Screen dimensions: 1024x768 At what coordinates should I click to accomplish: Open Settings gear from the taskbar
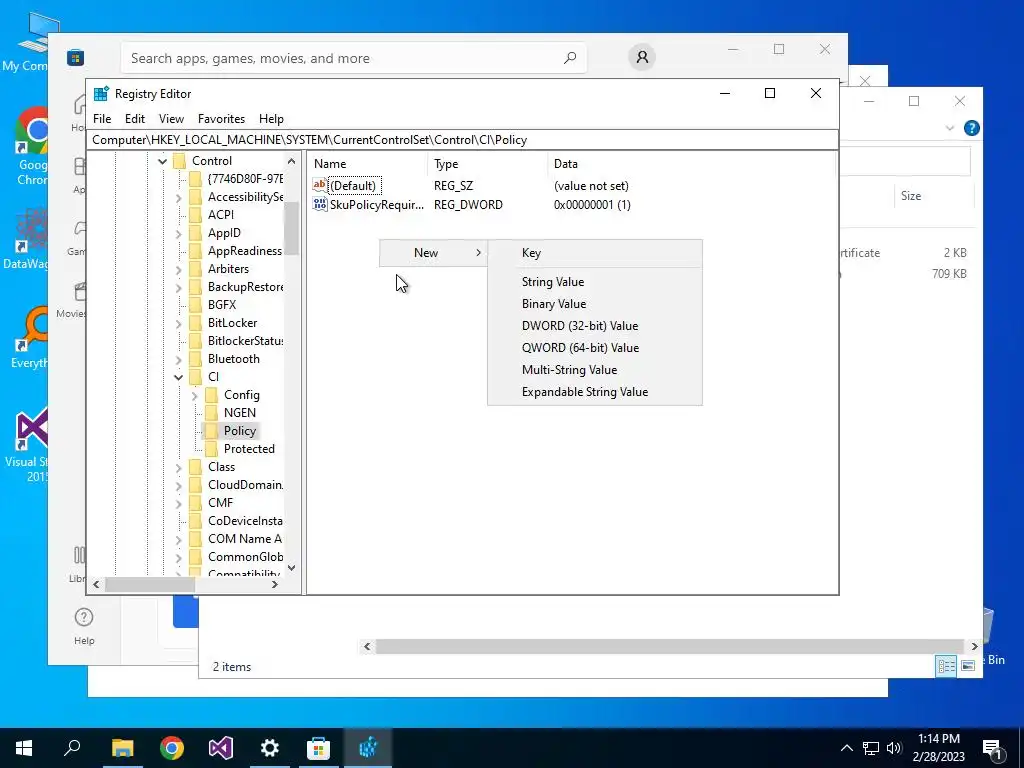click(x=270, y=748)
